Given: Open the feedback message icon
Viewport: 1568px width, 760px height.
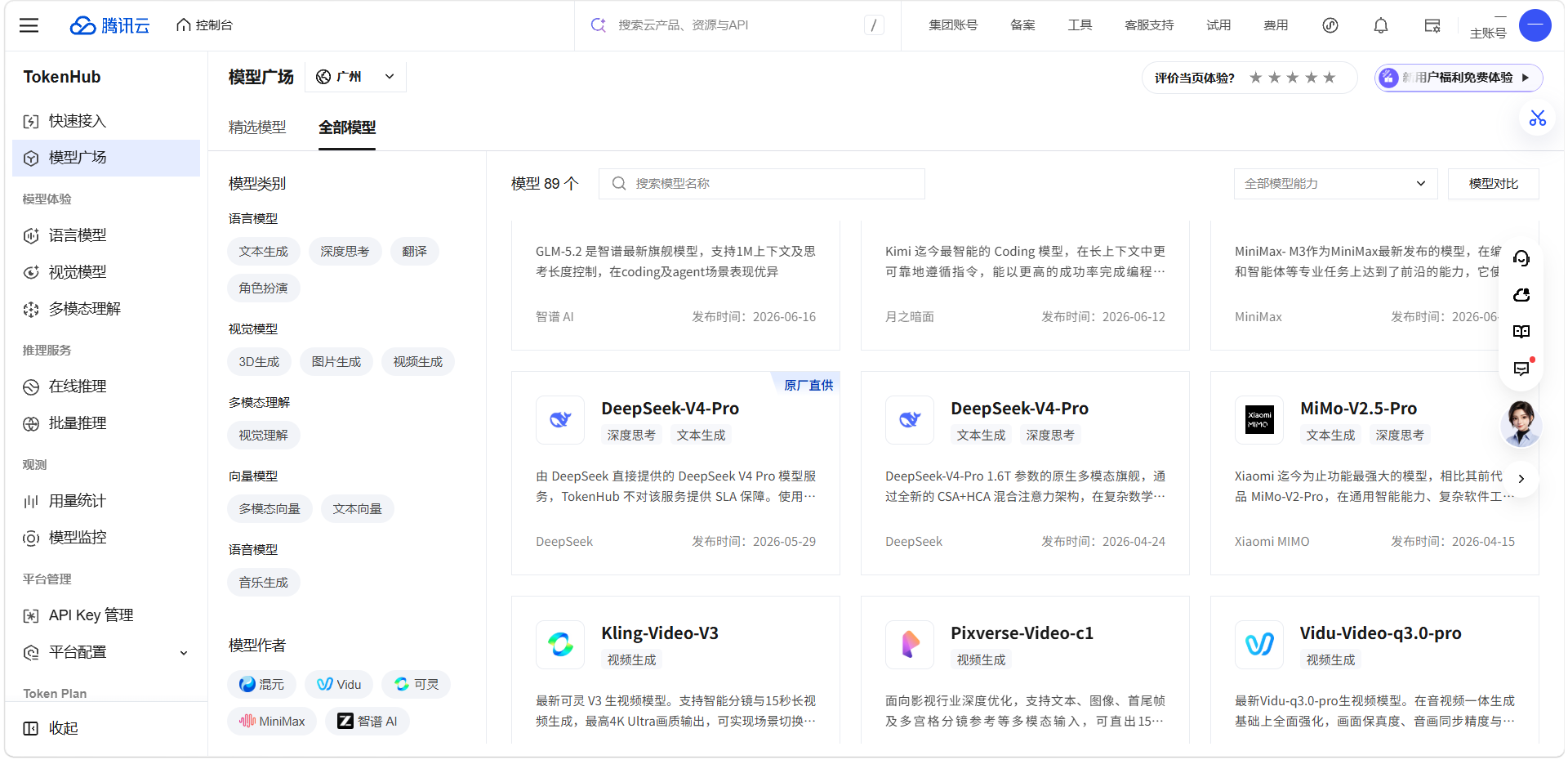Looking at the screenshot, I should [x=1521, y=369].
